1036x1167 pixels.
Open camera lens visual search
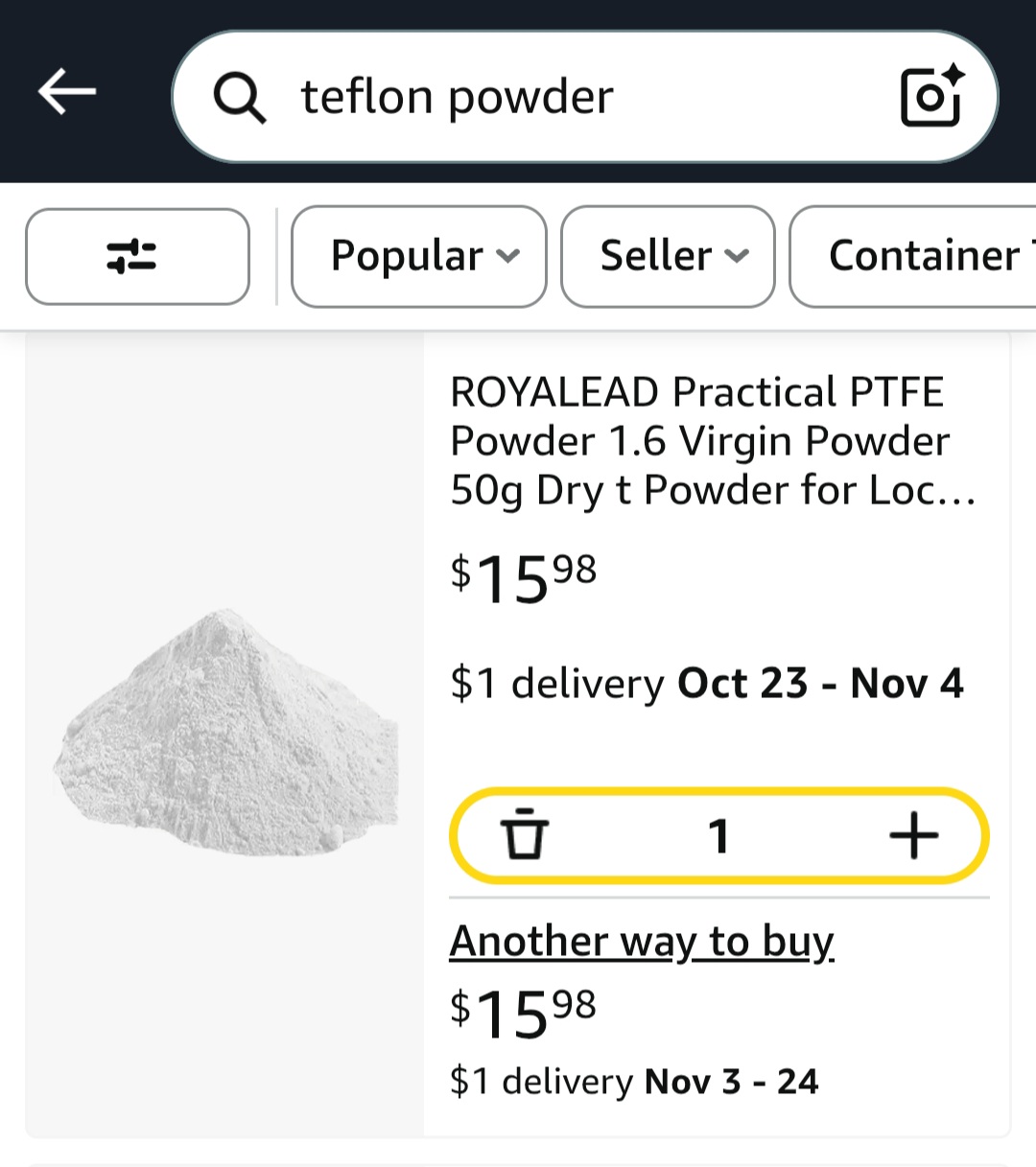(931, 96)
